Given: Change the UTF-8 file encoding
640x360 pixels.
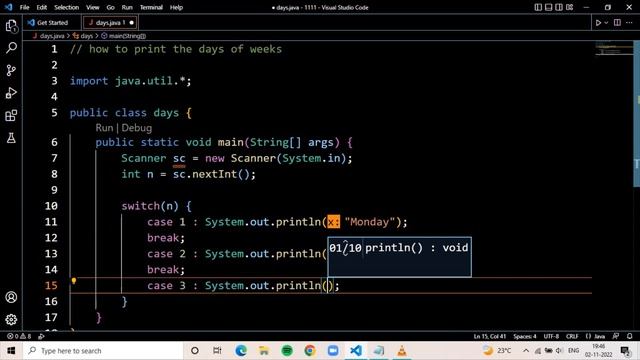Looking at the screenshot, I should pos(551,336).
